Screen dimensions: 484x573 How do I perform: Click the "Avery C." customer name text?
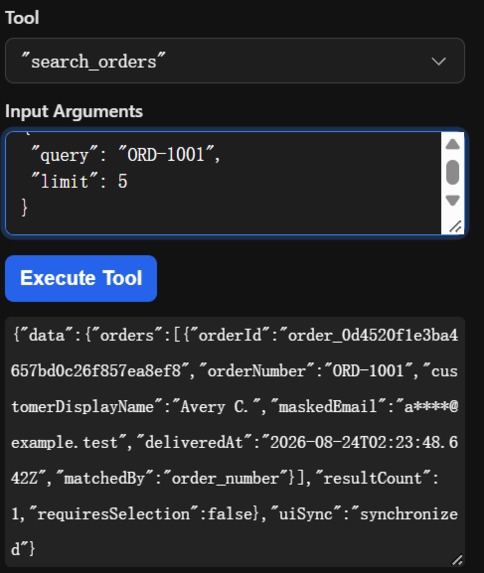215,406
